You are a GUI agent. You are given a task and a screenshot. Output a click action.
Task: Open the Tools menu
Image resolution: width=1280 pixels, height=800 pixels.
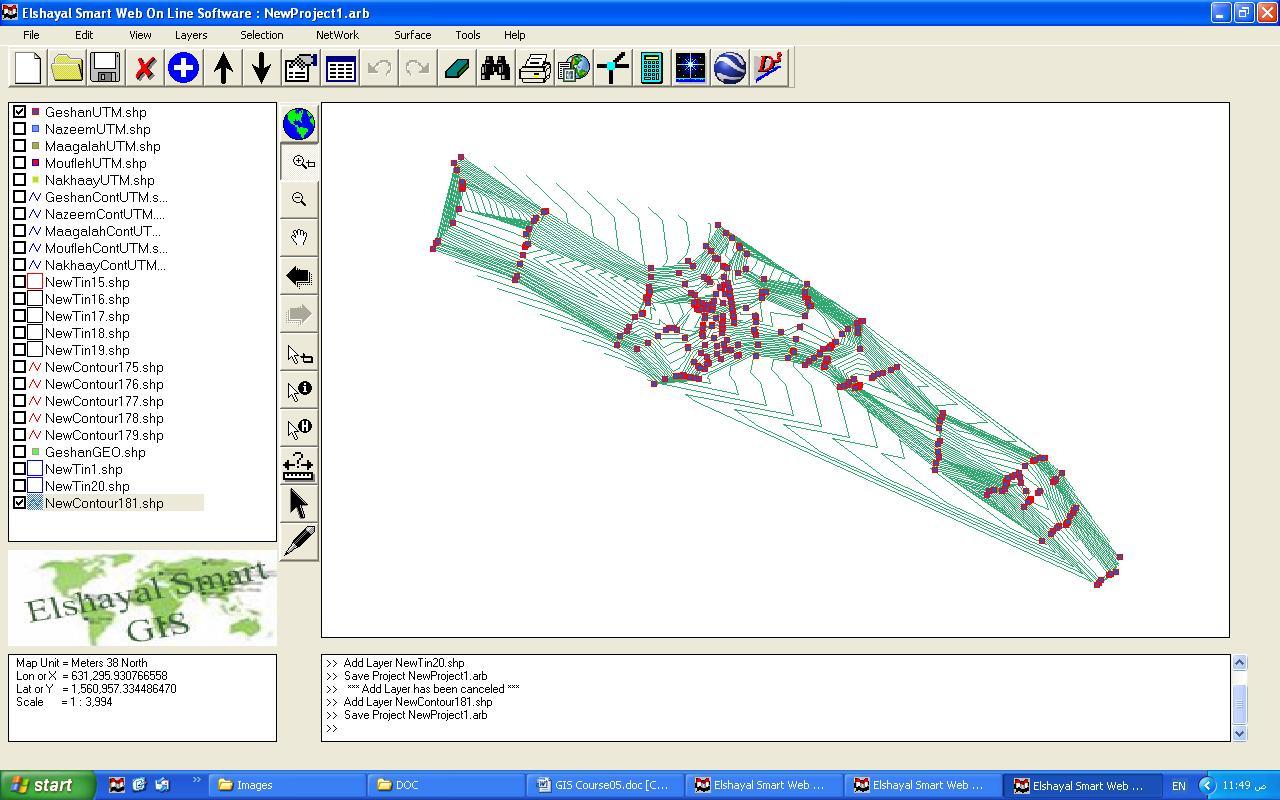pyautogui.click(x=468, y=35)
